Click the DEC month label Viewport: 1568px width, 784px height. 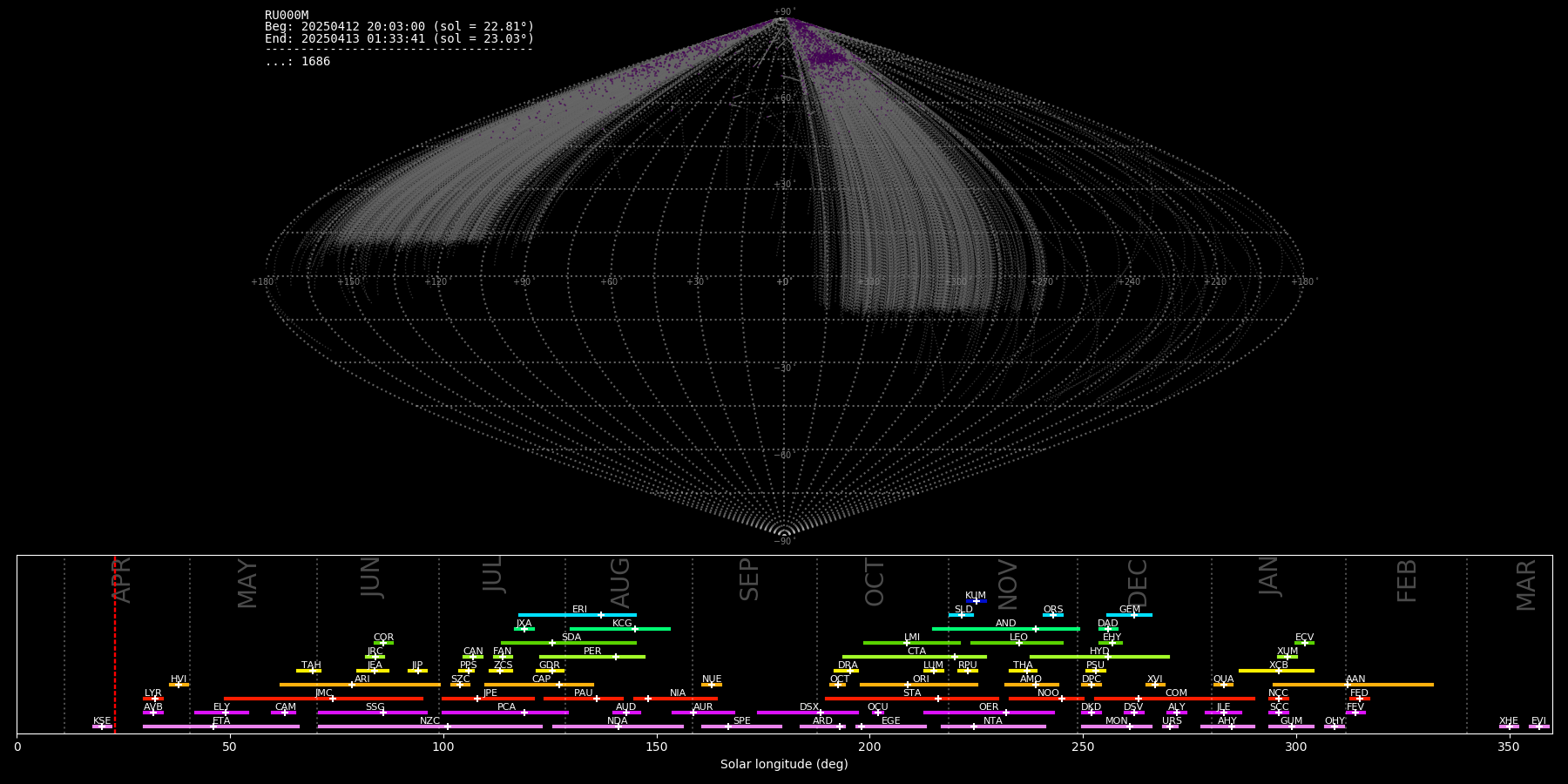(x=1138, y=583)
